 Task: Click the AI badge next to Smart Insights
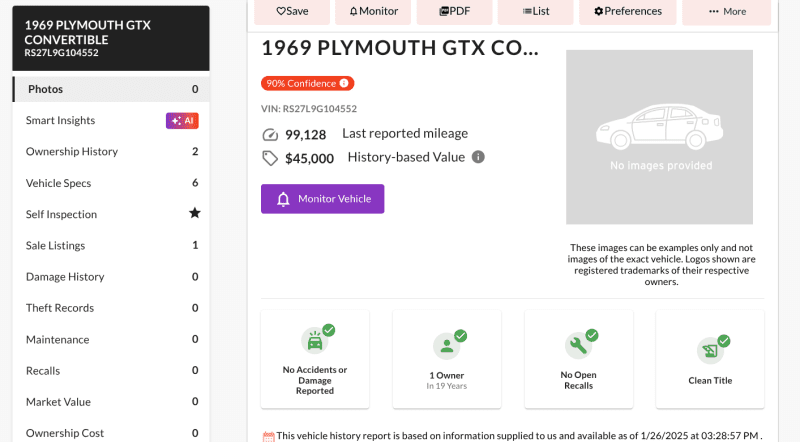(182, 120)
